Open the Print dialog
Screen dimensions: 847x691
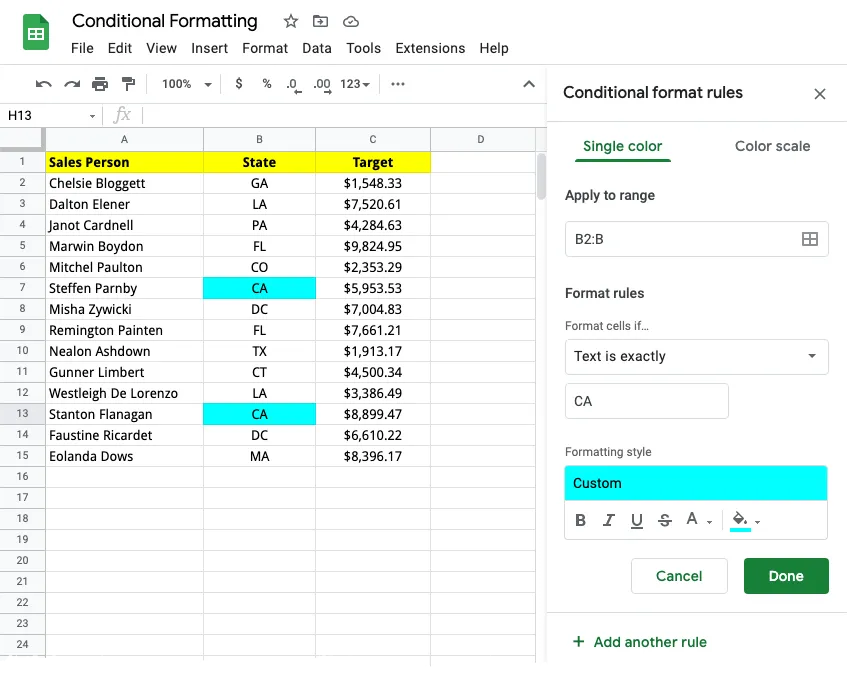[99, 84]
